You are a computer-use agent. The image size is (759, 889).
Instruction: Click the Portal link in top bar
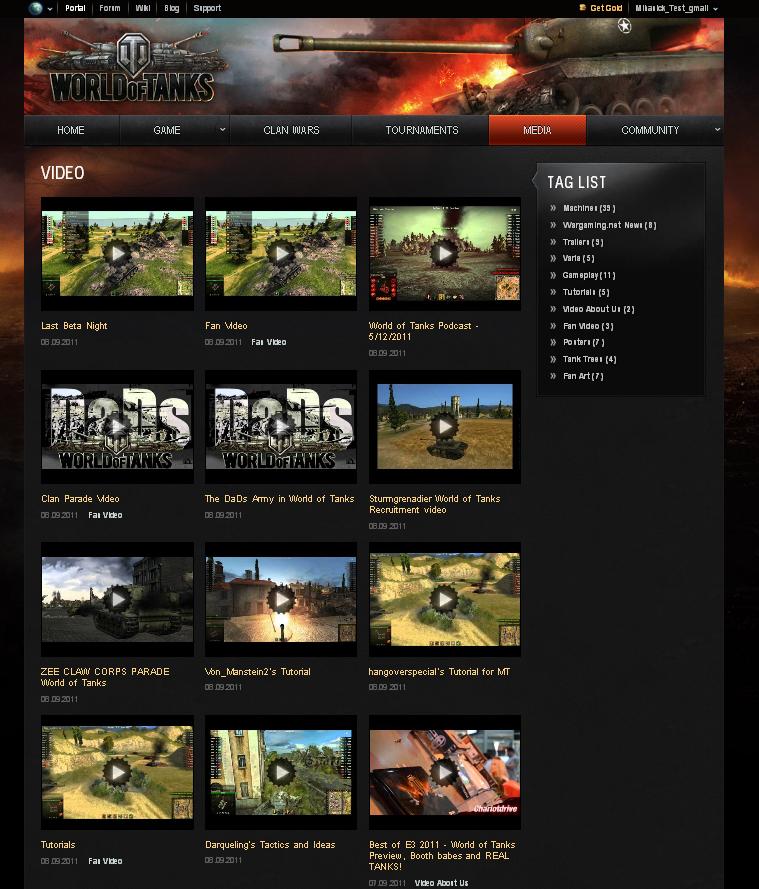click(x=75, y=8)
